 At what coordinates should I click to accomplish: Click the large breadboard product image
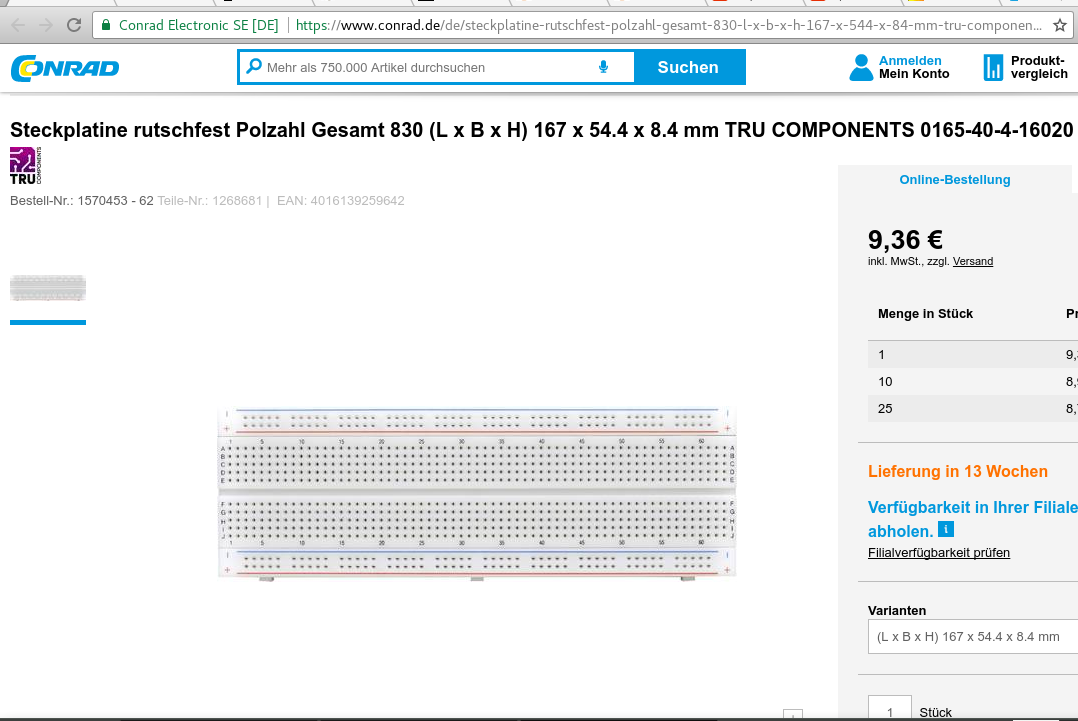(x=477, y=493)
